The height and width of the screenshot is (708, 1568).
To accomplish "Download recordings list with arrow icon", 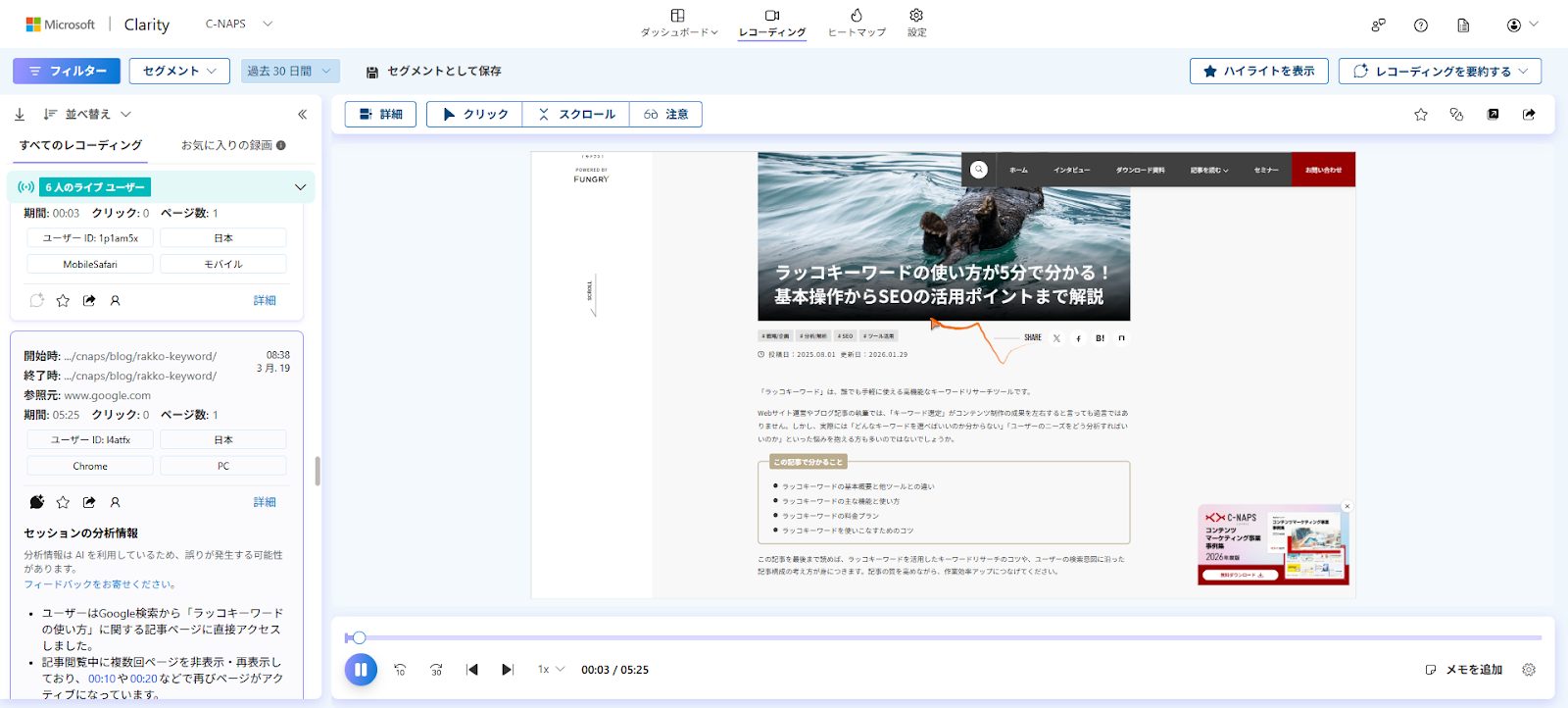I will (x=20, y=115).
